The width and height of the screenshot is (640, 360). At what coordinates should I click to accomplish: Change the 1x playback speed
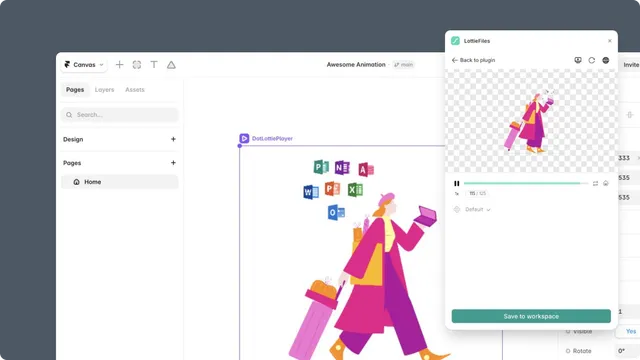(x=457, y=193)
